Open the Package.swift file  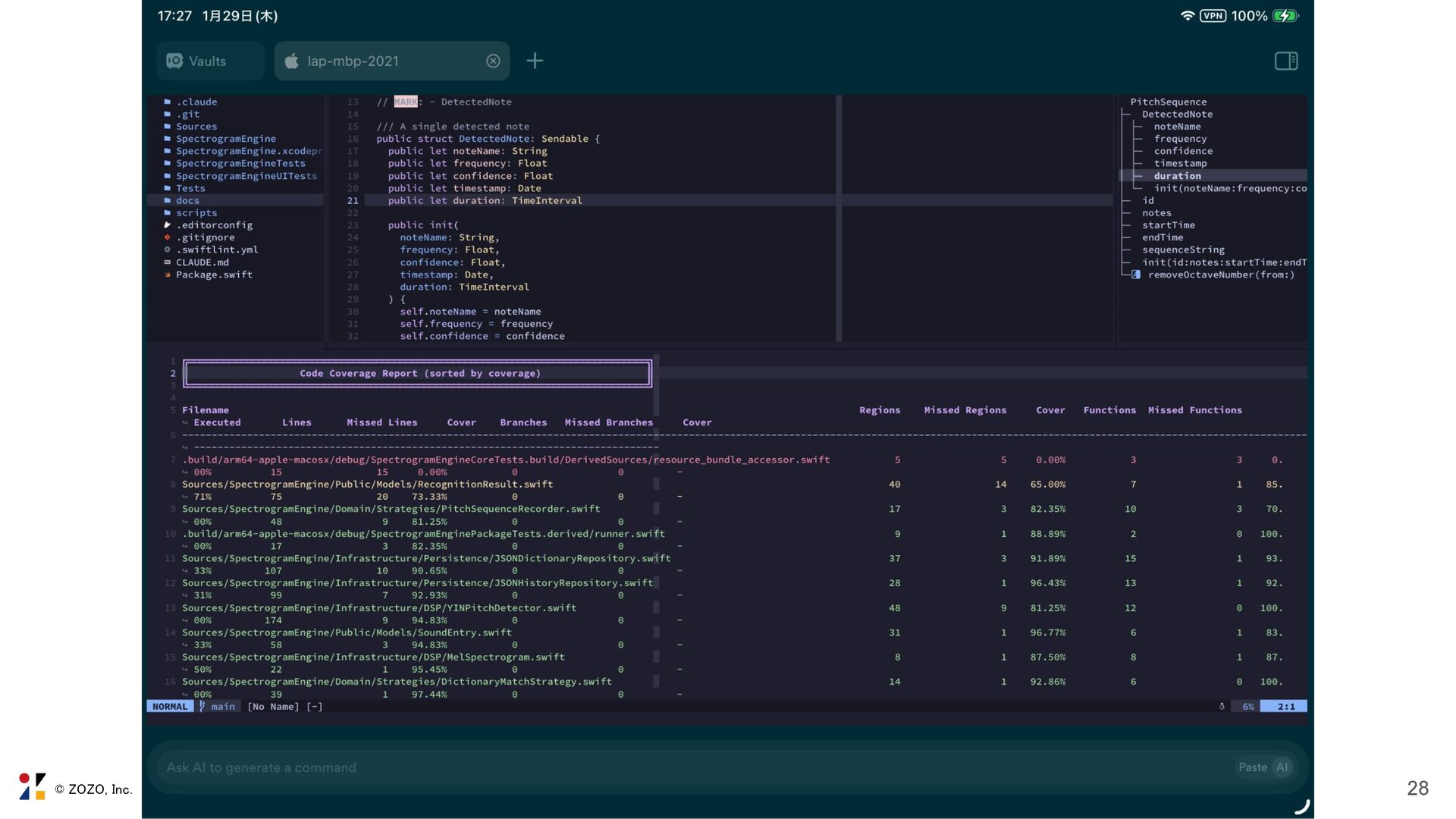point(214,275)
